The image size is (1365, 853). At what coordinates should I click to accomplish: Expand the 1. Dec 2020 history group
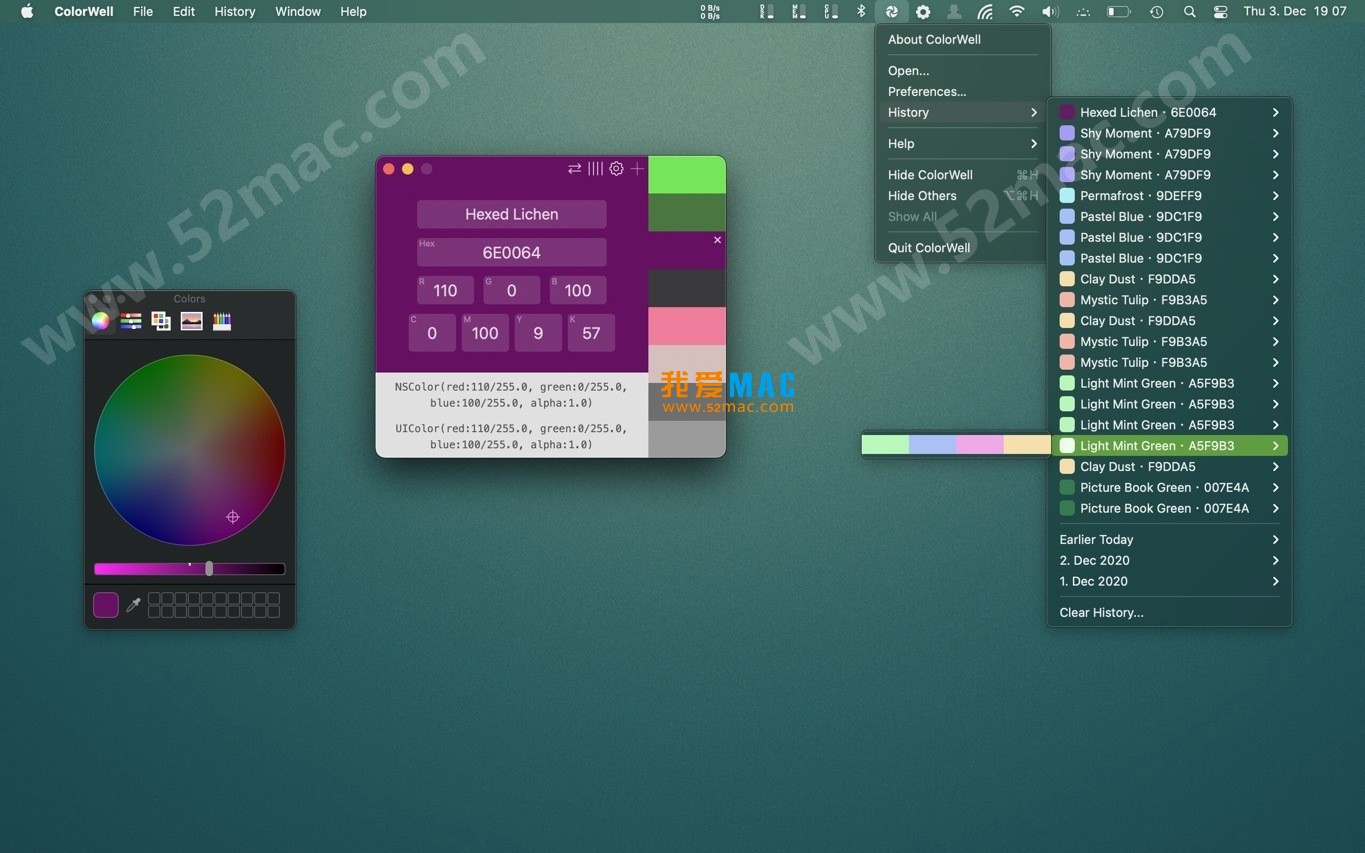point(1169,581)
